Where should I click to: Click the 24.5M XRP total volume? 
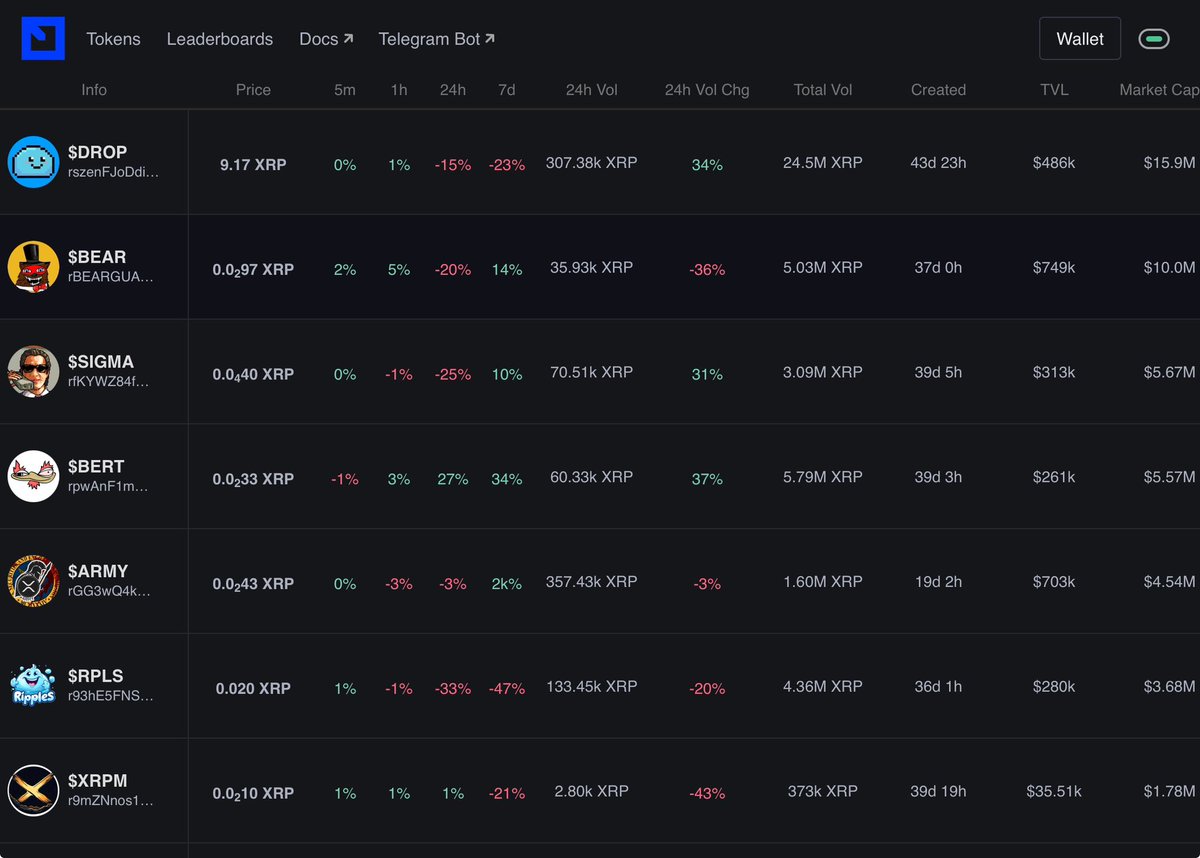(823, 163)
